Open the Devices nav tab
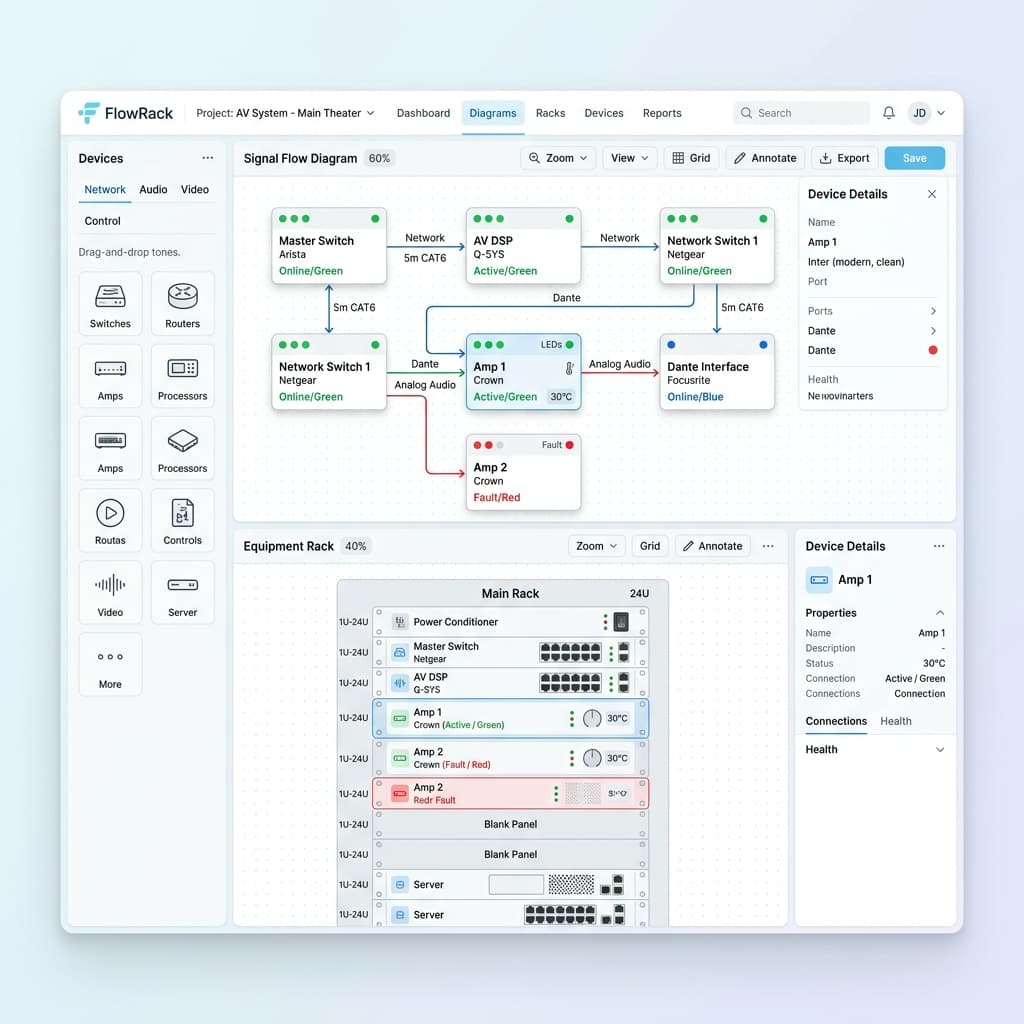The image size is (1024, 1024). (x=603, y=113)
